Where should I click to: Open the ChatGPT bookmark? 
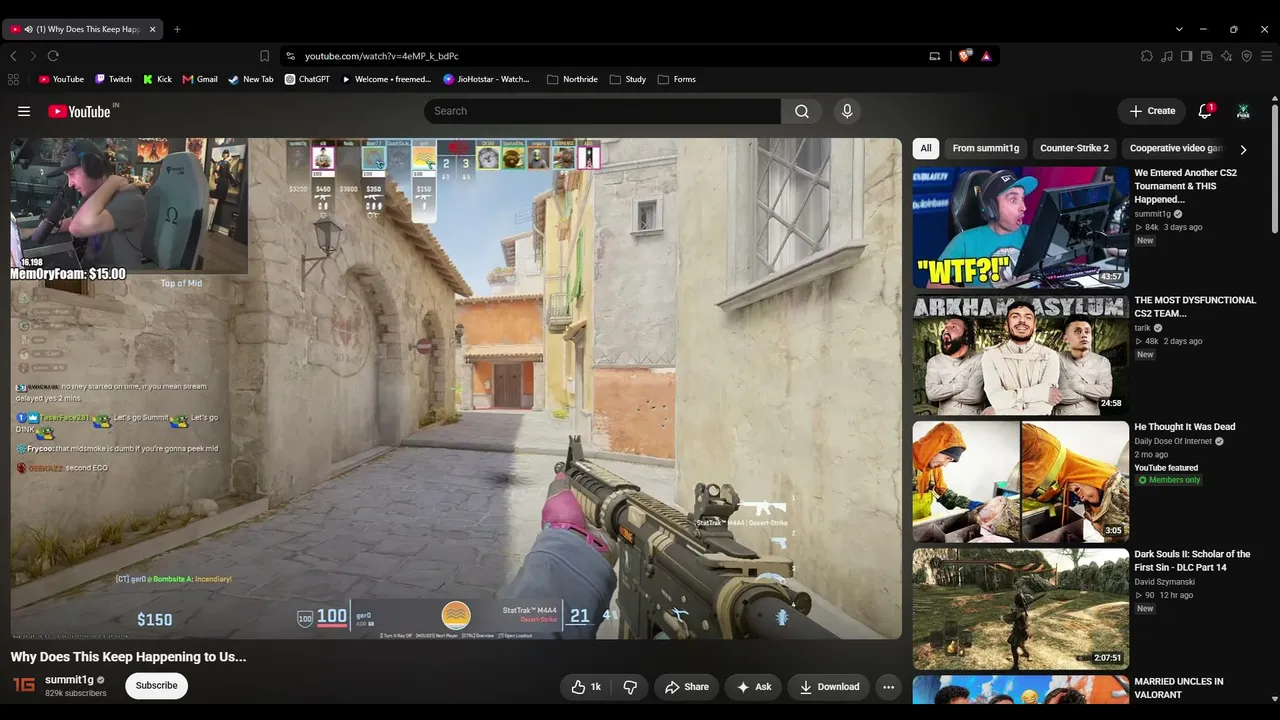[x=307, y=79]
